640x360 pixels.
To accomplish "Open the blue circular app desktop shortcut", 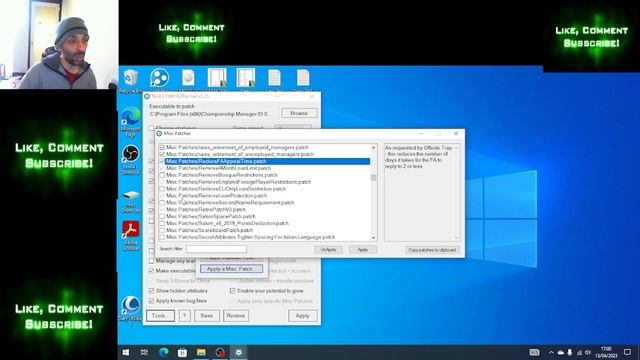I will coord(159,78).
